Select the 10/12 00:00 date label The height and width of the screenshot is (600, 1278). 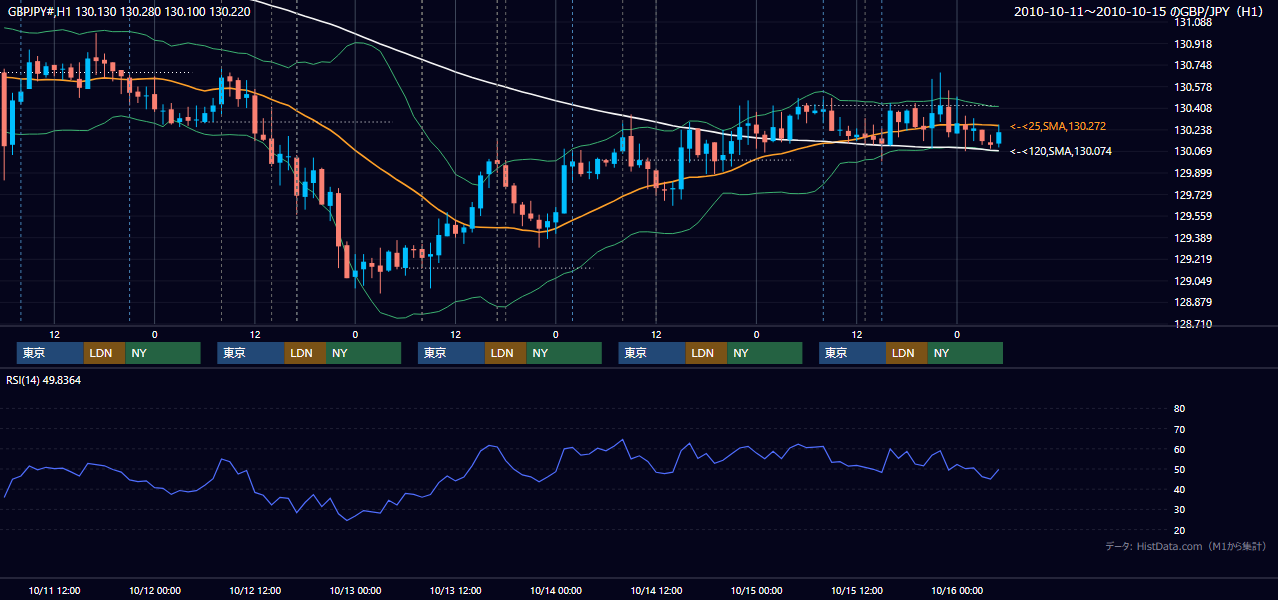155,590
